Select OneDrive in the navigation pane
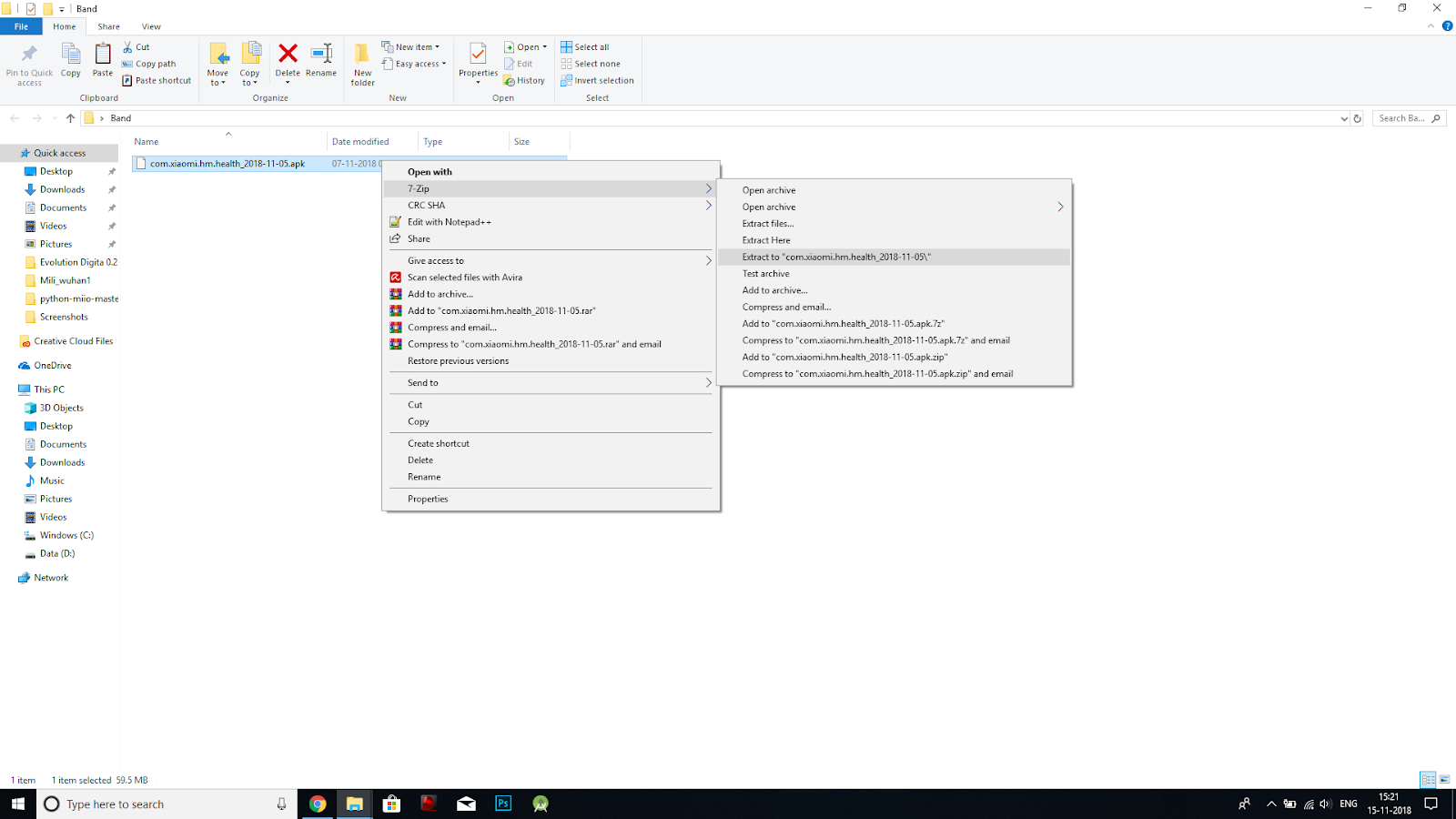This screenshot has height=819, width=1456. [x=45, y=366]
